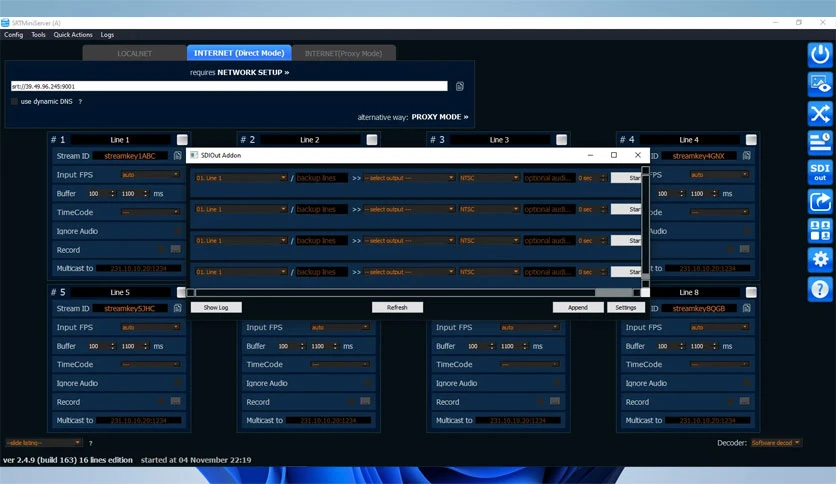Viewport: 836px width, 484px height.
Task: Check the Record checkbox for Line 5
Action: click(x=161, y=401)
